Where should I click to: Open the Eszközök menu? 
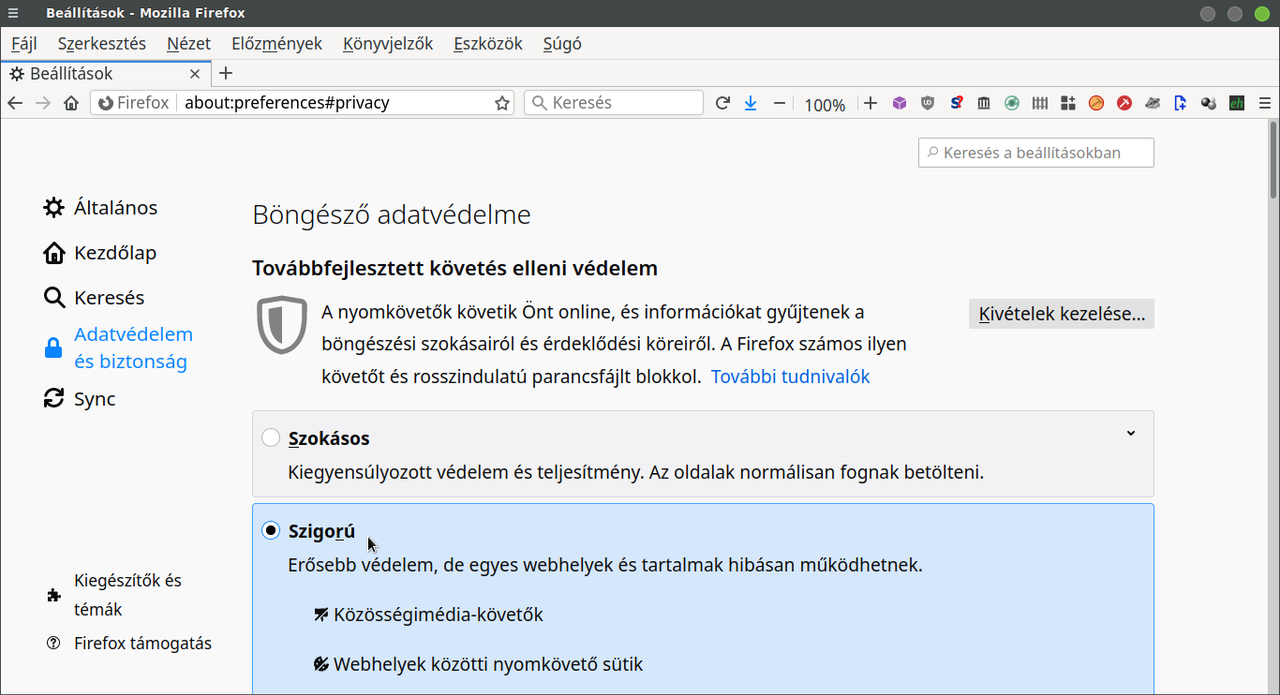488,44
